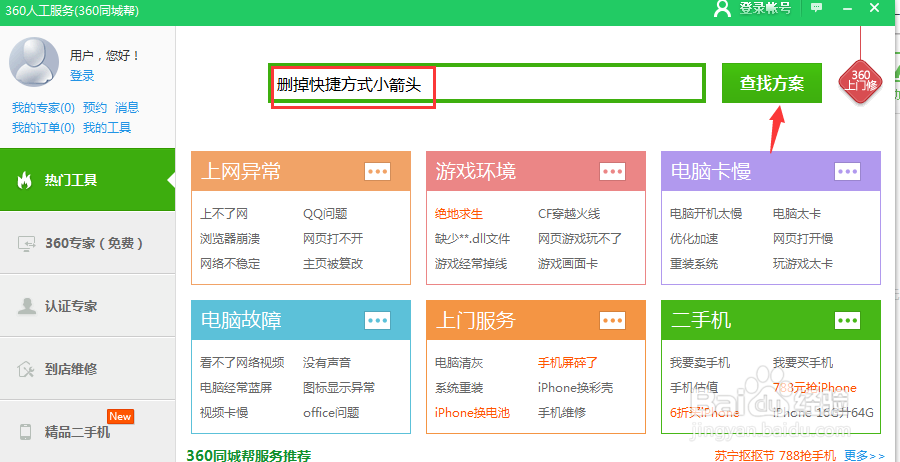The image size is (900, 462).
Task: Select office问题 entry
Action: tap(331, 413)
